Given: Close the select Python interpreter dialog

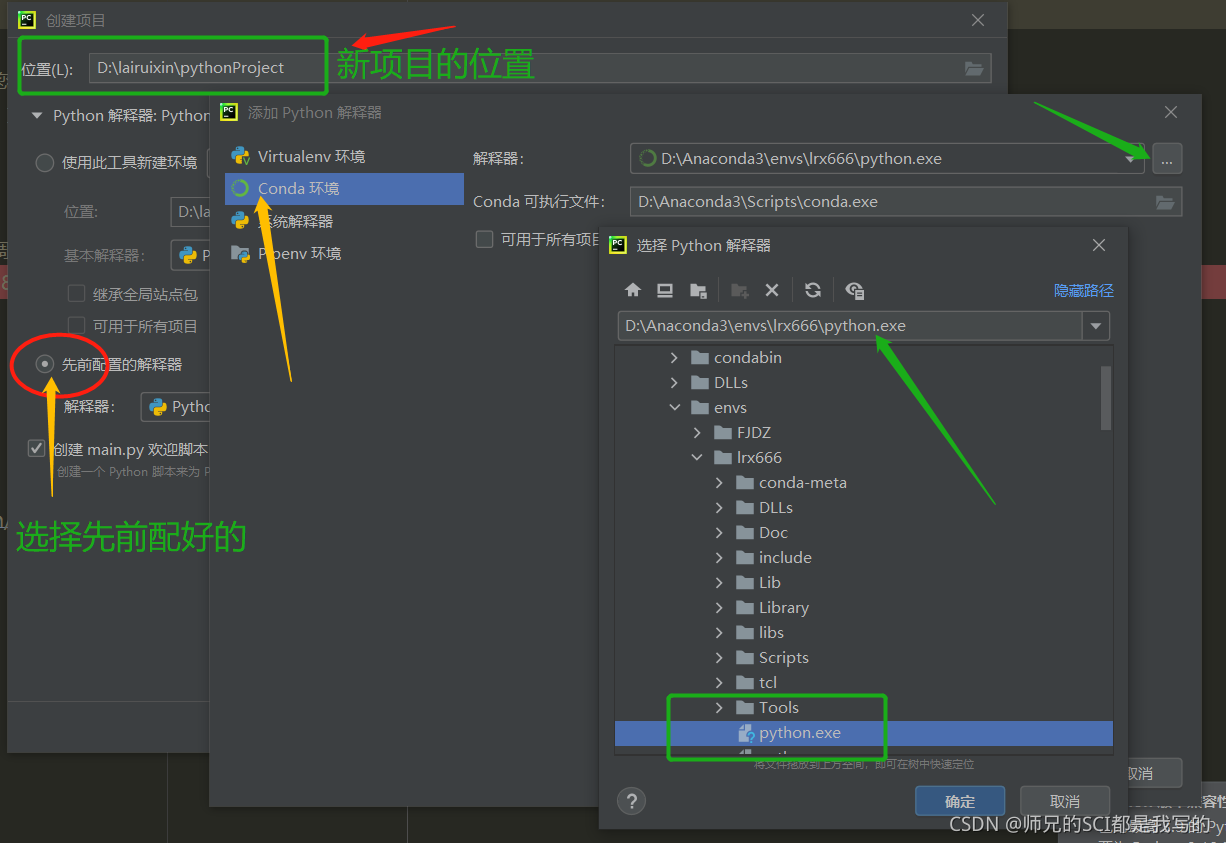Looking at the screenshot, I should click(1098, 245).
